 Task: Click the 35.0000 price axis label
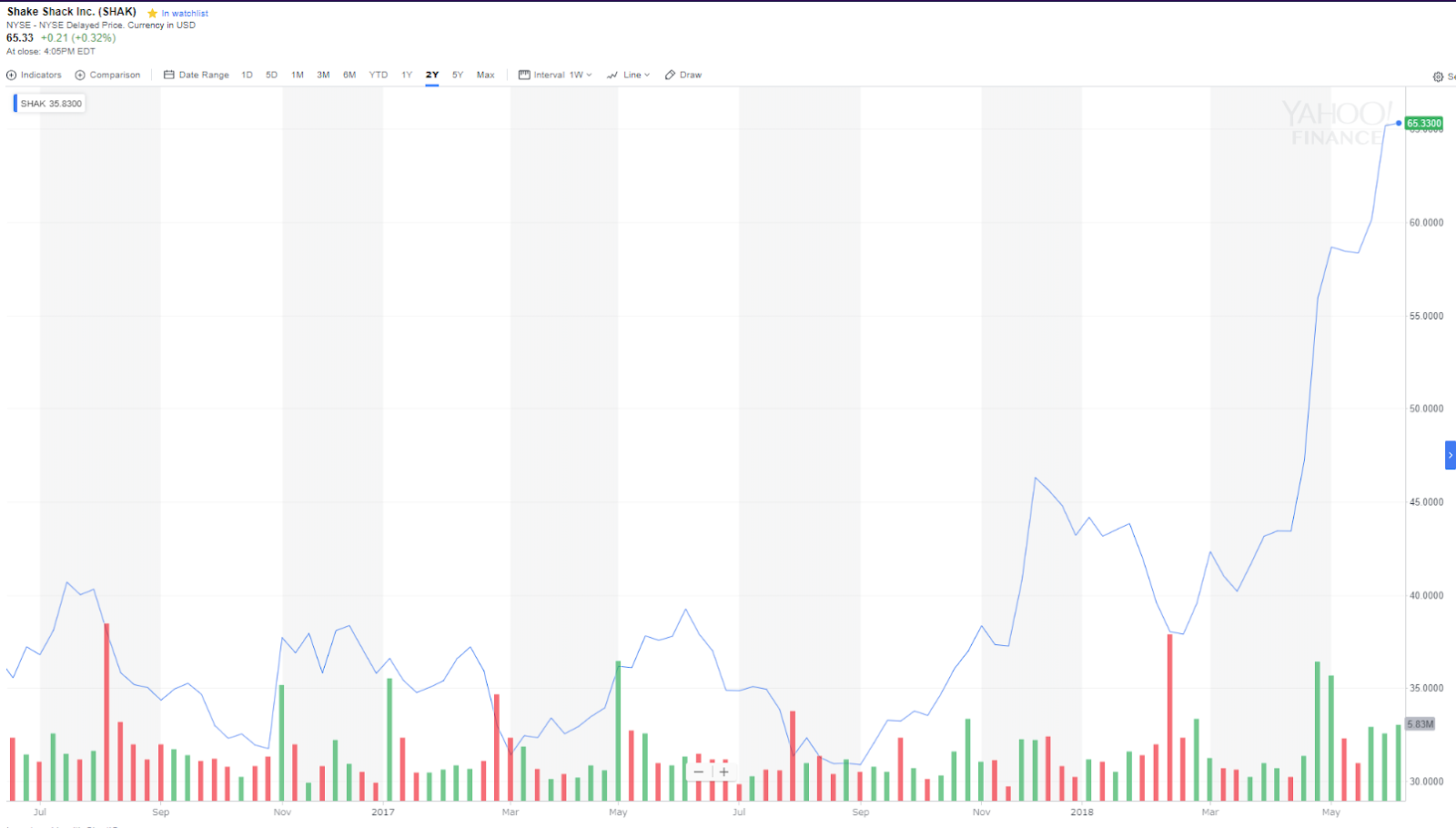[1426, 689]
